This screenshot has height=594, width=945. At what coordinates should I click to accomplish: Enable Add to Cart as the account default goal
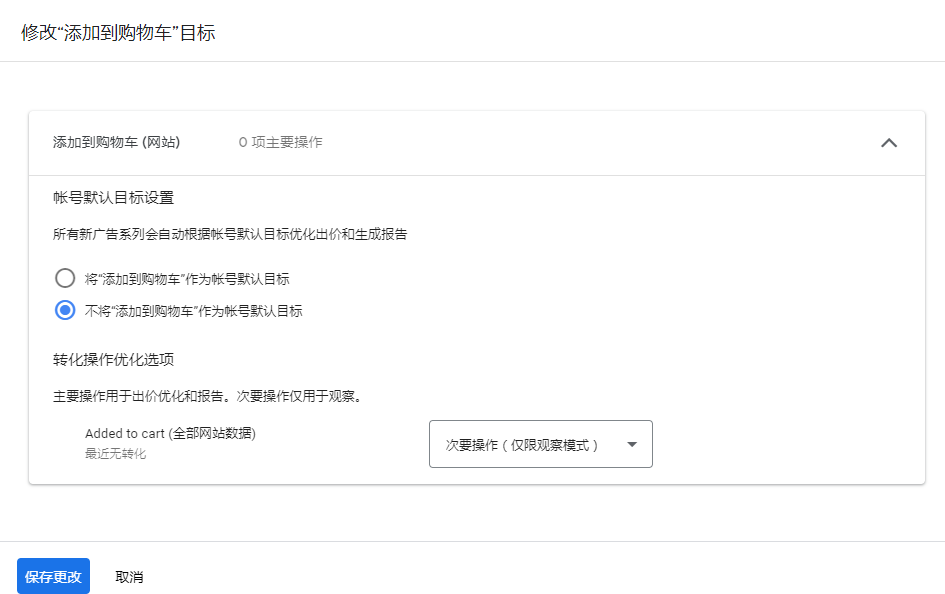(65, 278)
